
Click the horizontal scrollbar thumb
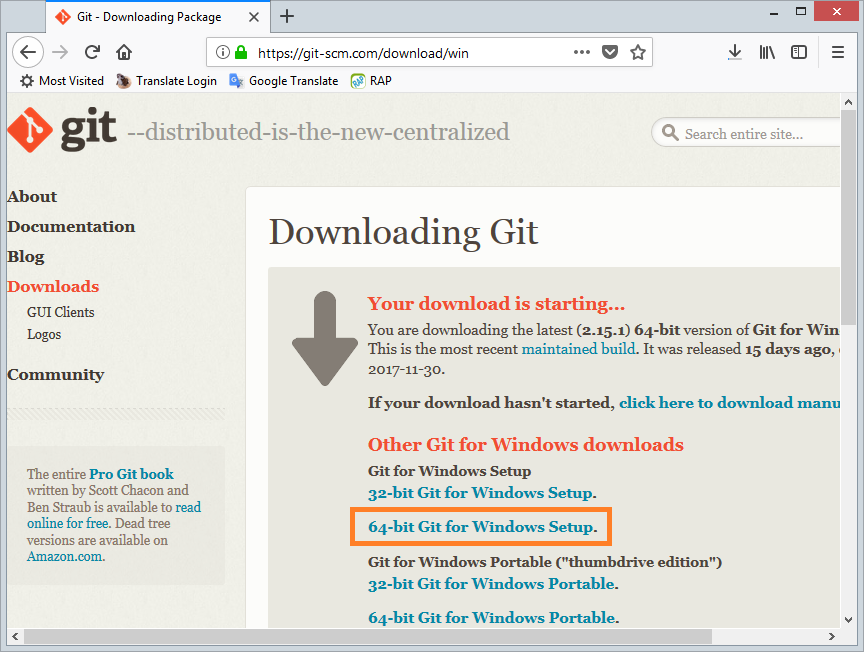(368, 637)
